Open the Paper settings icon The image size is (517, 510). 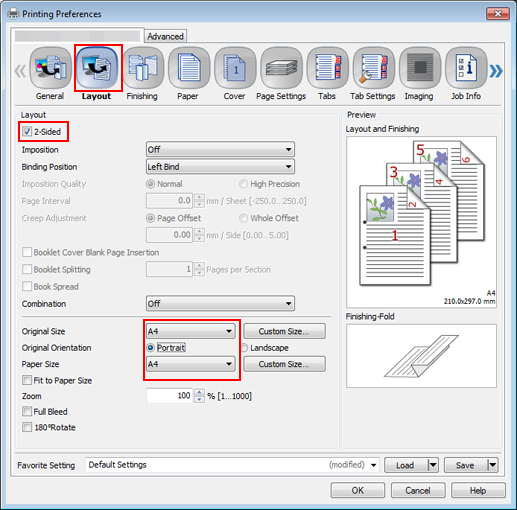tap(189, 68)
